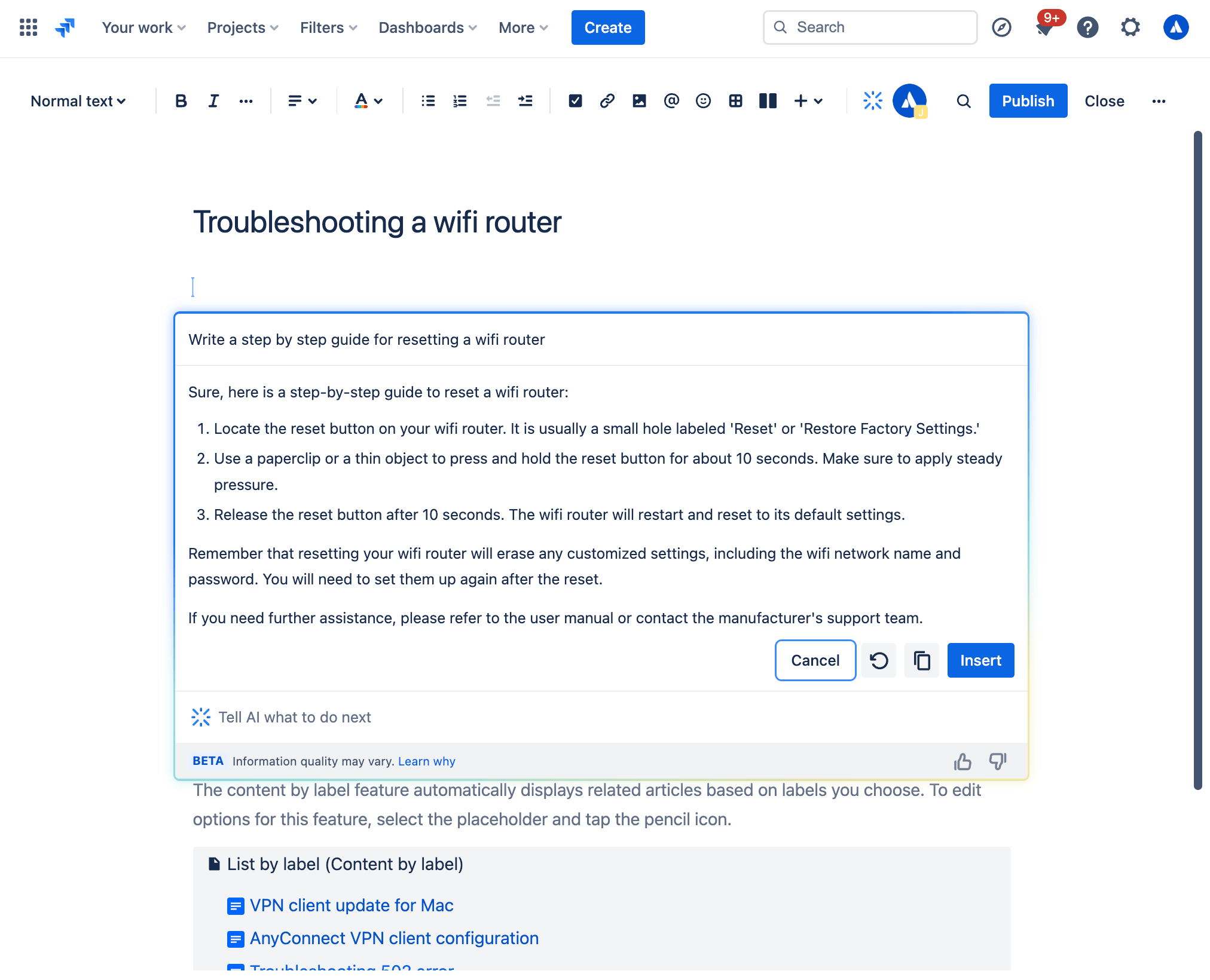The height and width of the screenshot is (980, 1210).
Task: Click the emoji picker icon
Action: click(x=702, y=100)
